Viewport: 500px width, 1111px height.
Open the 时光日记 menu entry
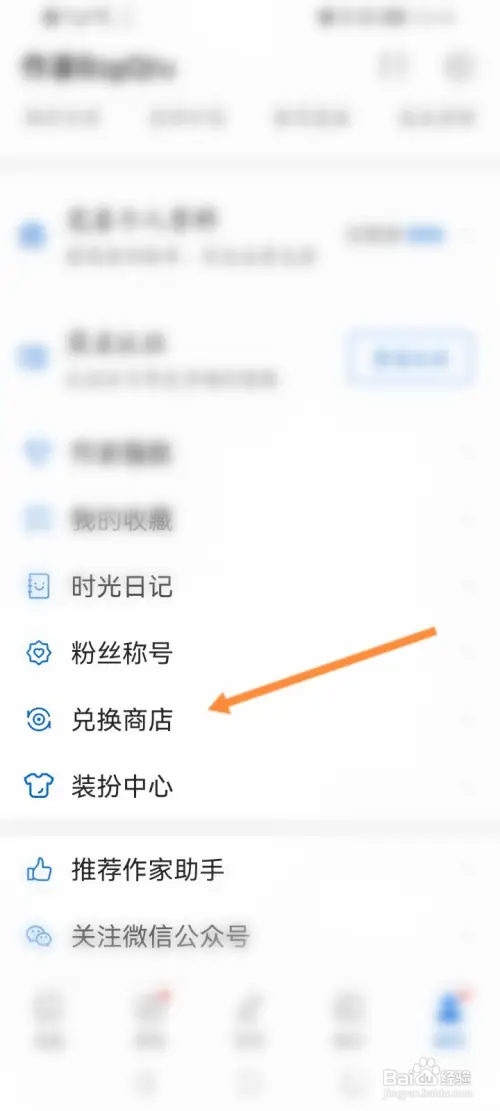pyautogui.click(x=250, y=587)
